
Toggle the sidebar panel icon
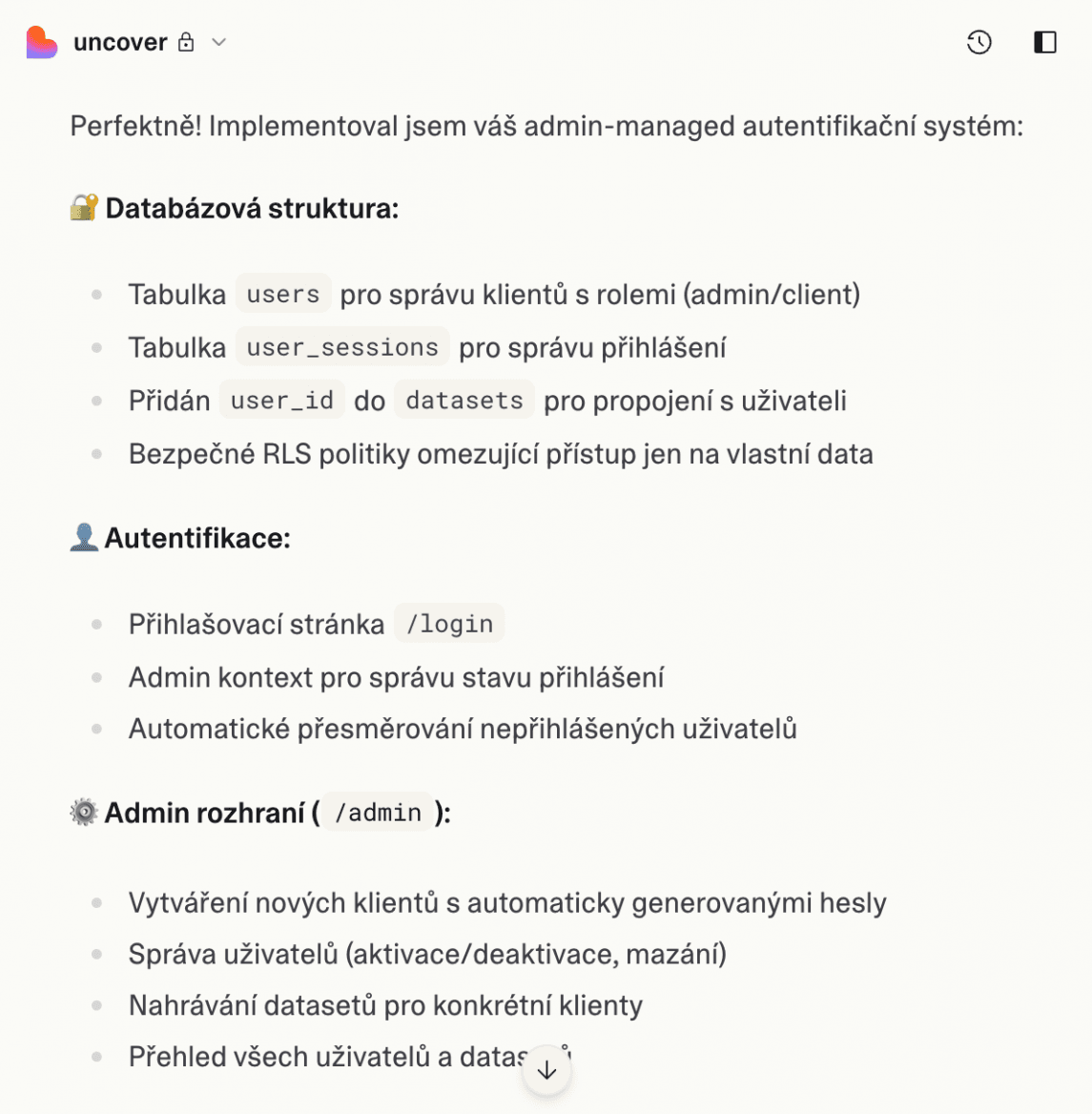tap(1045, 42)
